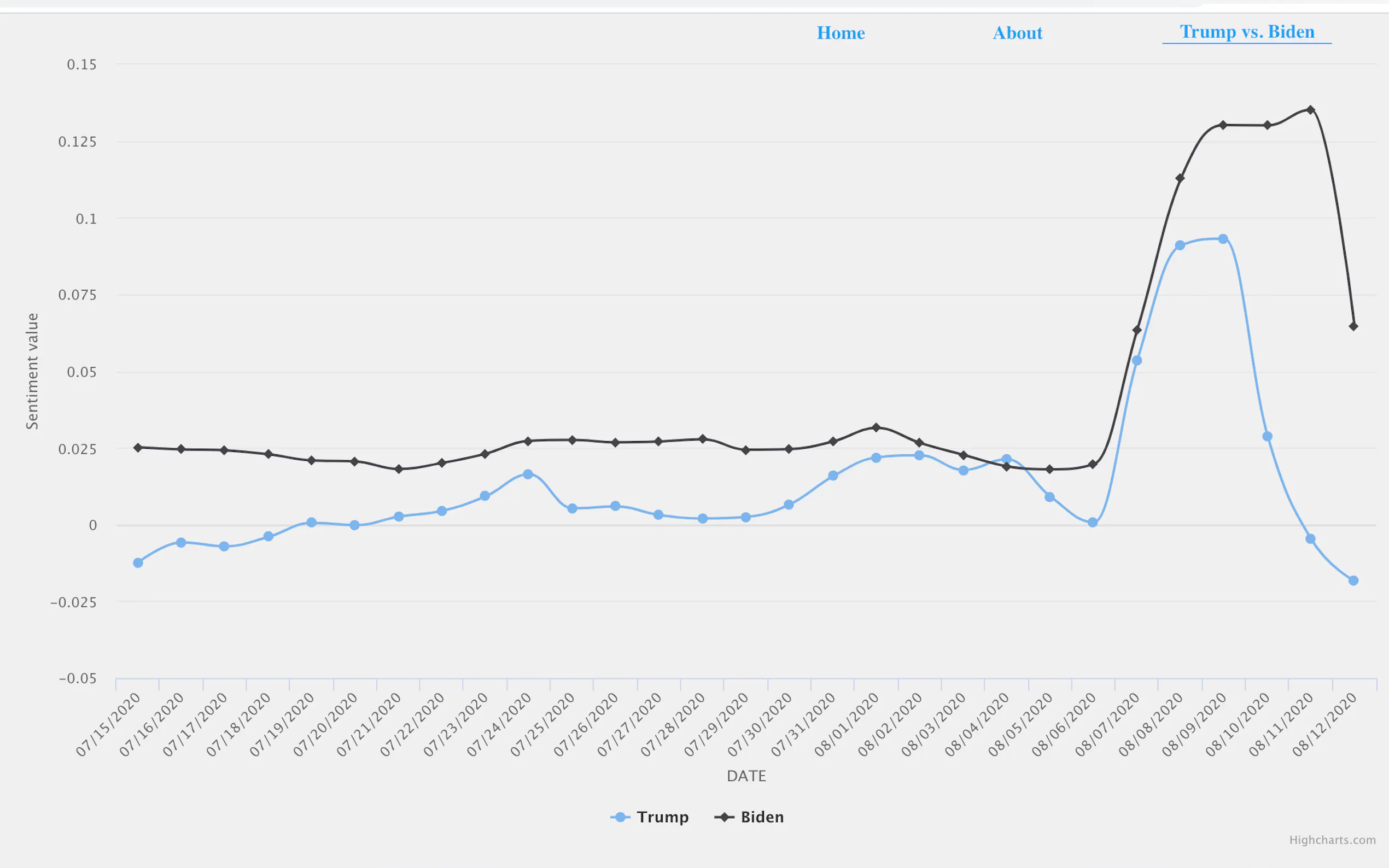Click Biden's peak point on 08/11/2020

tap(1310, 110)
